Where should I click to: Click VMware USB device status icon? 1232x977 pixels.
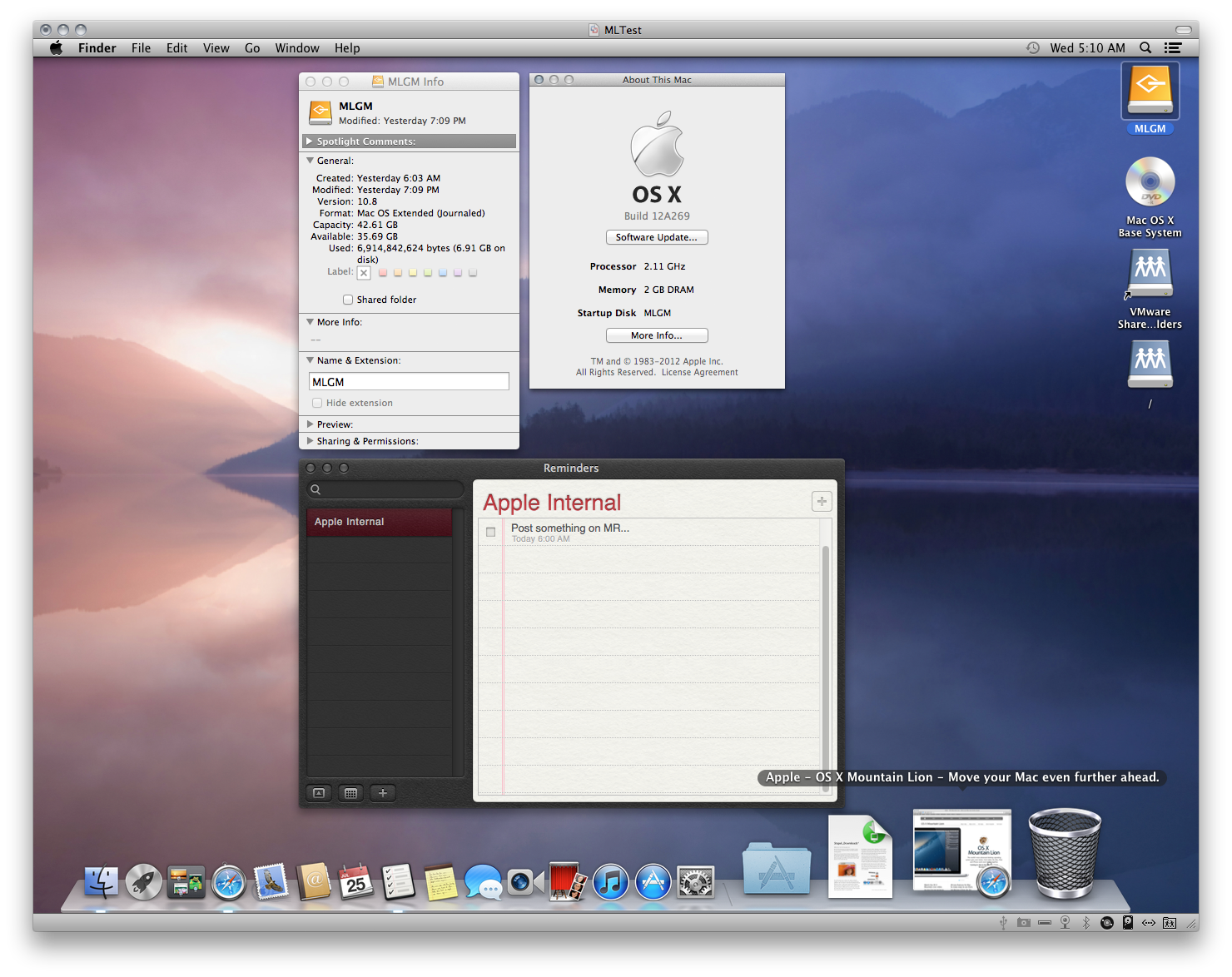point(1003,922)
